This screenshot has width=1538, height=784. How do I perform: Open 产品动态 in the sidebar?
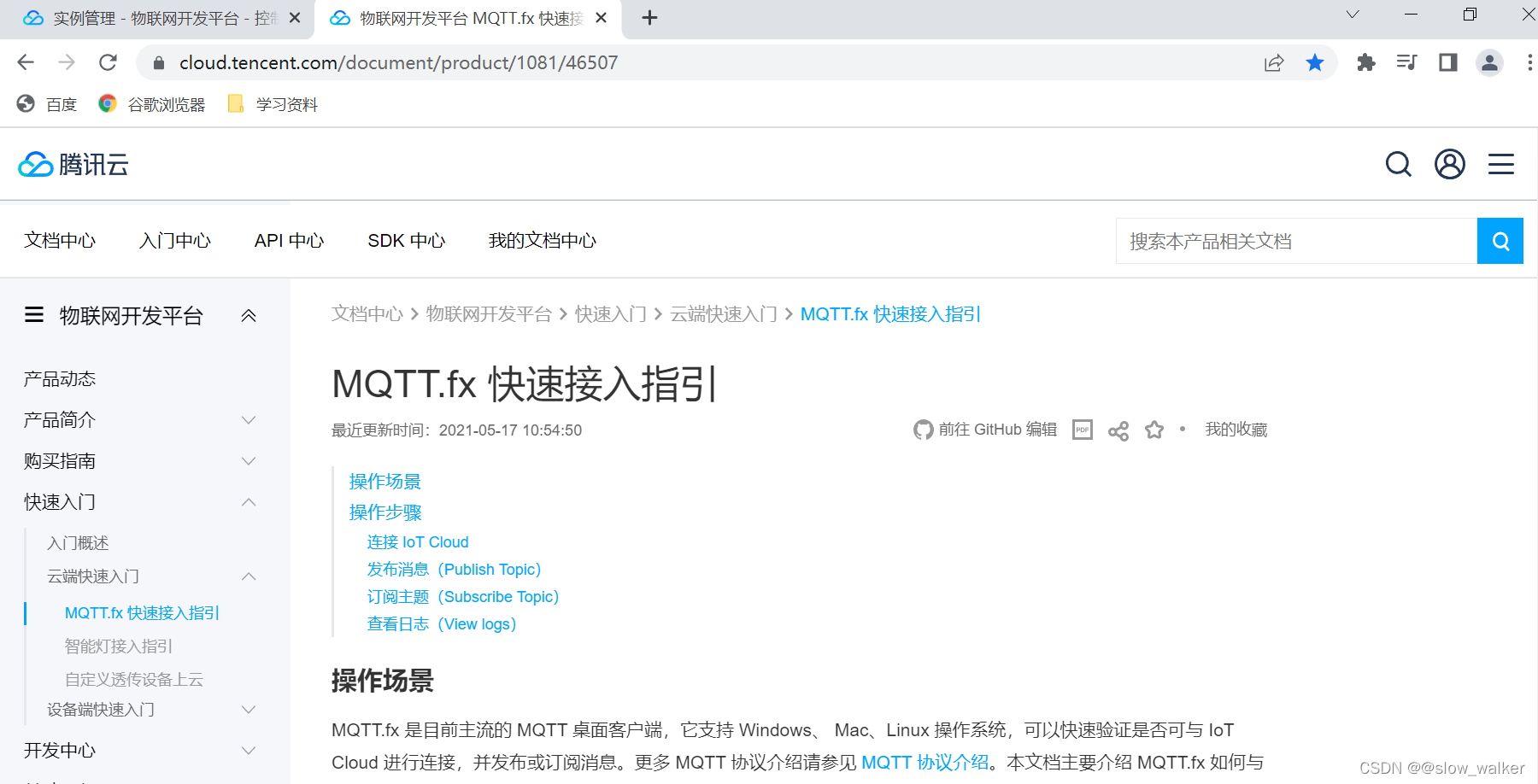[x=60, y=379]
